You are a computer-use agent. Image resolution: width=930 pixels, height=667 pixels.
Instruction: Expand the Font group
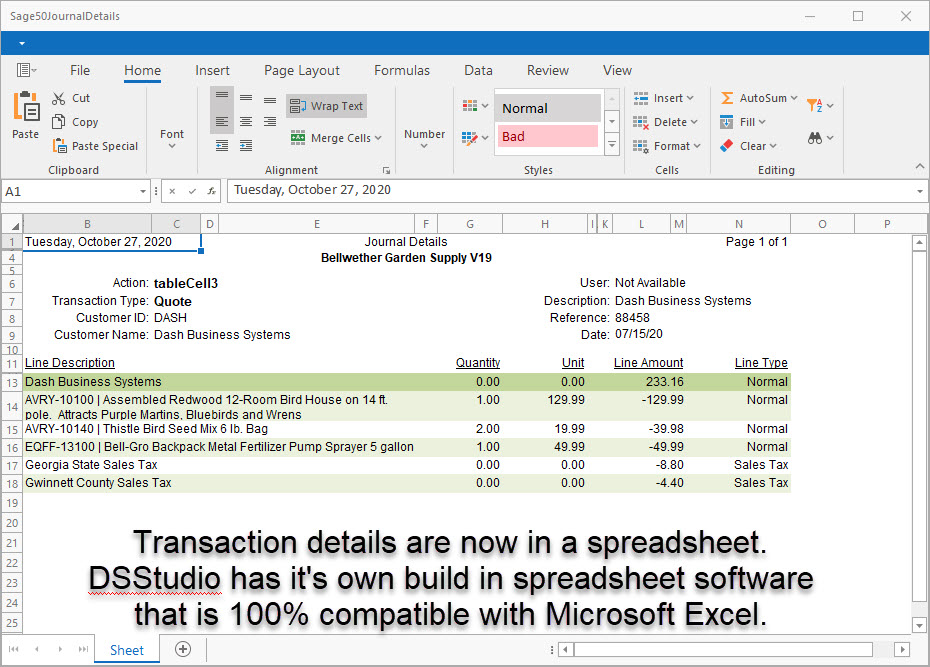click(172, 139)
